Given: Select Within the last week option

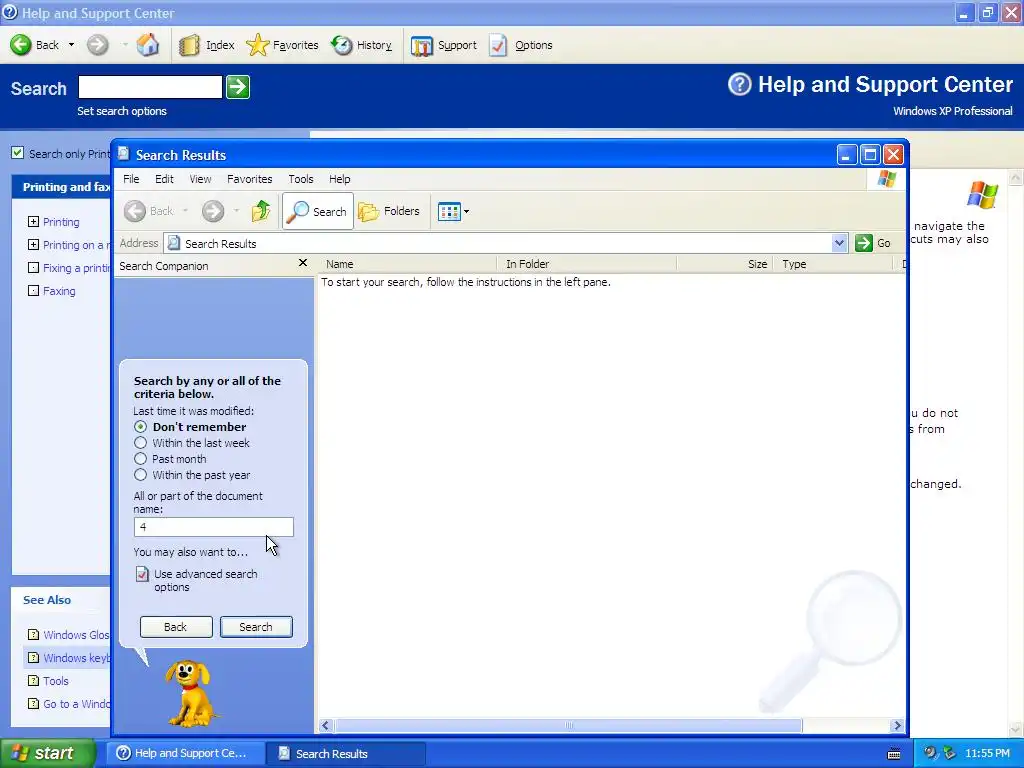Looking at the screenshot, I should [140, 443].
